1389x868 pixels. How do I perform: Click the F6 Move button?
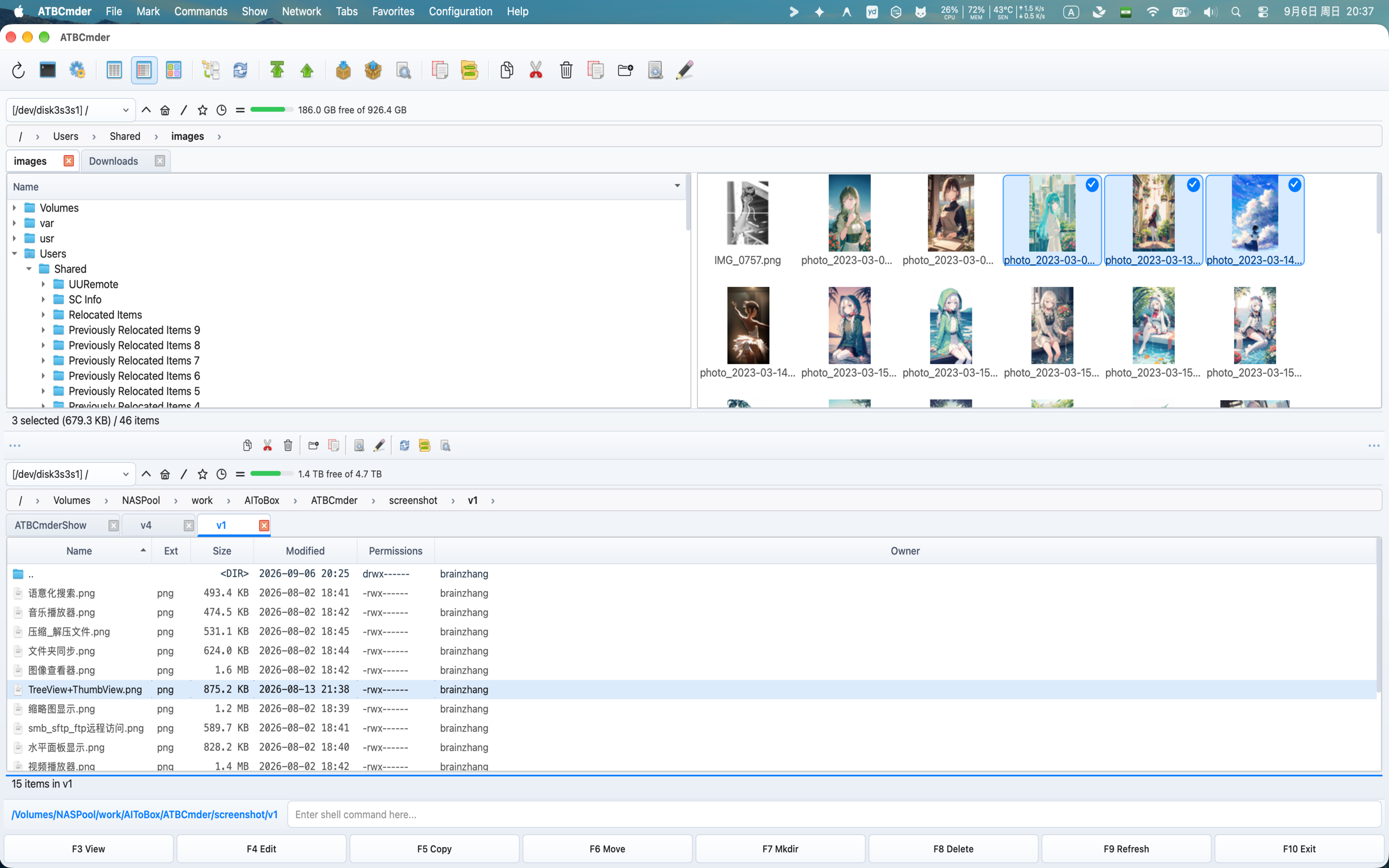(607, 849)
